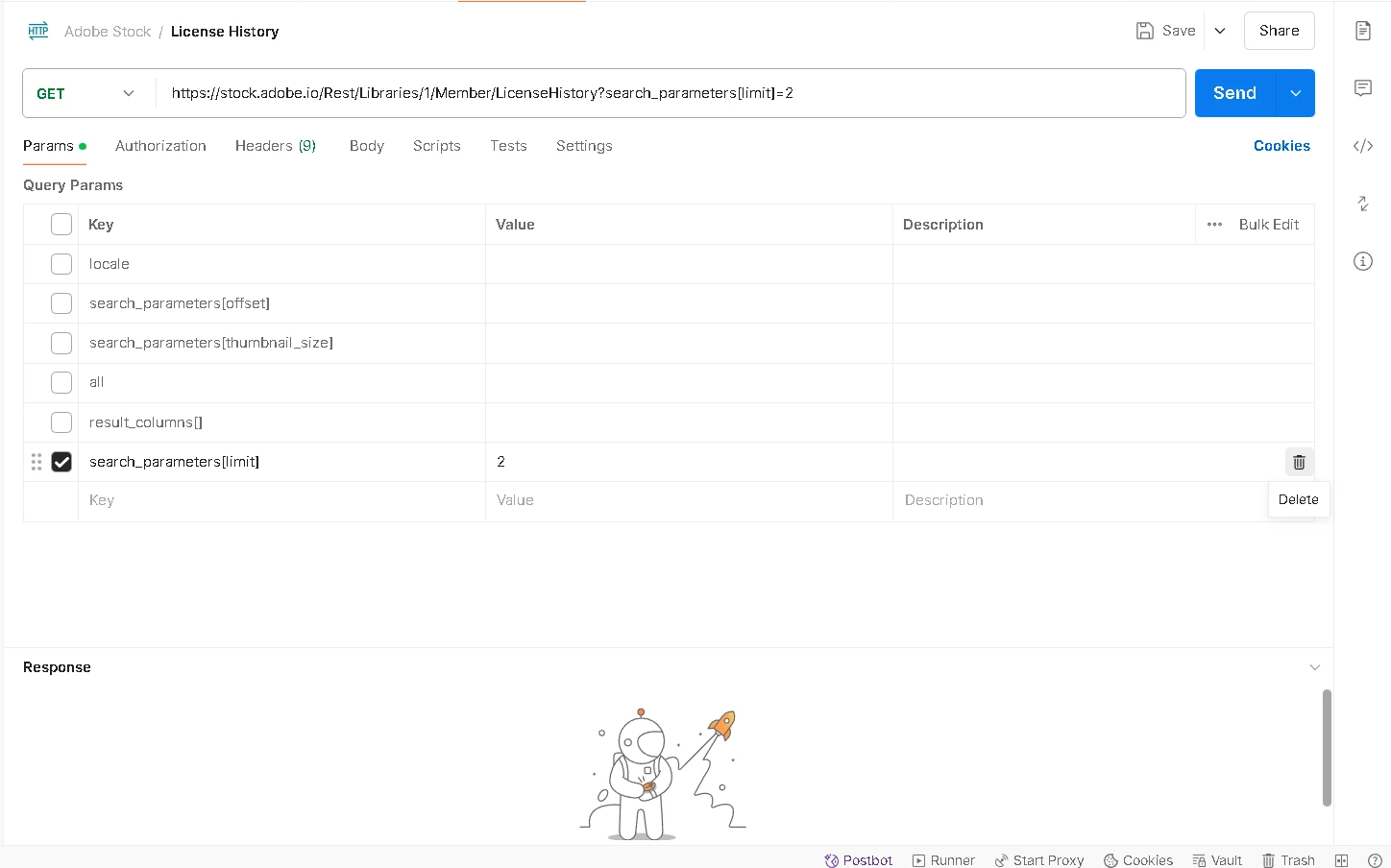The image size is (1391, 868).
Task: Click the 'locale' key cell
Action: pos(281,264)
